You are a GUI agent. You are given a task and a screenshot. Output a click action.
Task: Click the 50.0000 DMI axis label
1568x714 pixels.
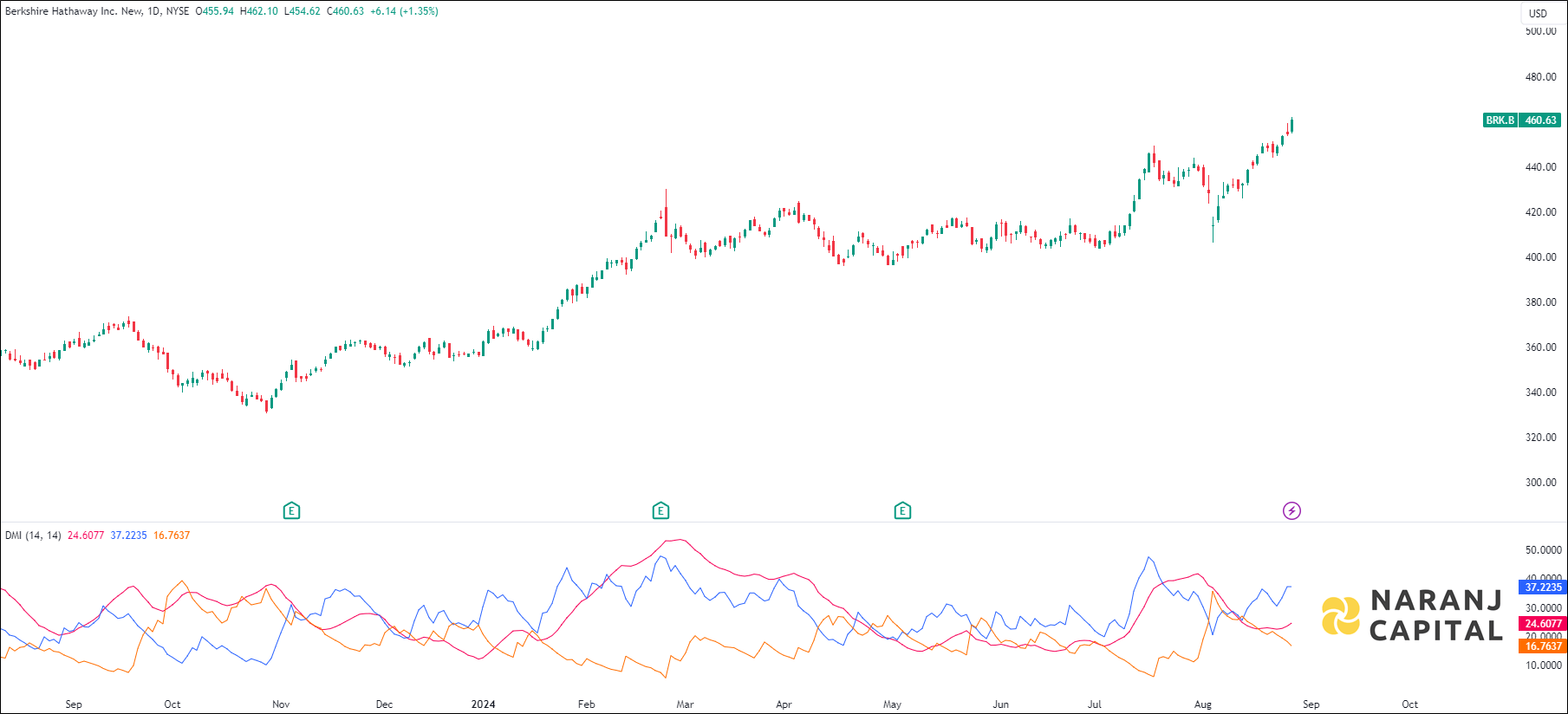(x=1543, y=550)
